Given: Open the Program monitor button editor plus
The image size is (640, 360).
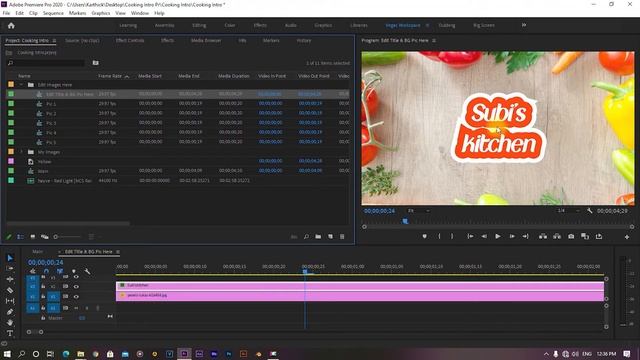Looking at the screenshot, I should click(x=627, y=237).
